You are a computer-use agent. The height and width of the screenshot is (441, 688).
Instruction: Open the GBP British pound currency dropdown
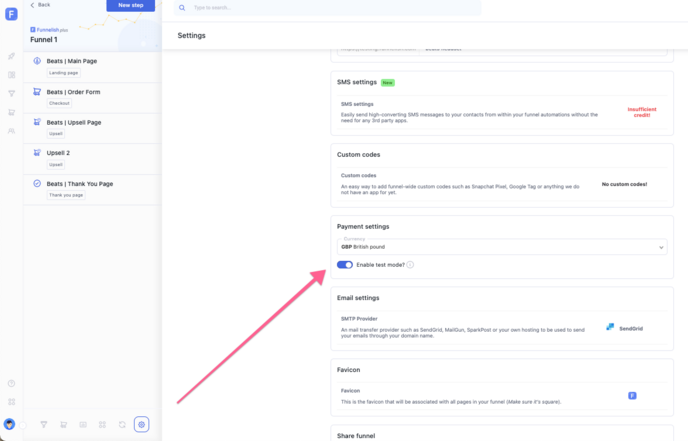502,246
